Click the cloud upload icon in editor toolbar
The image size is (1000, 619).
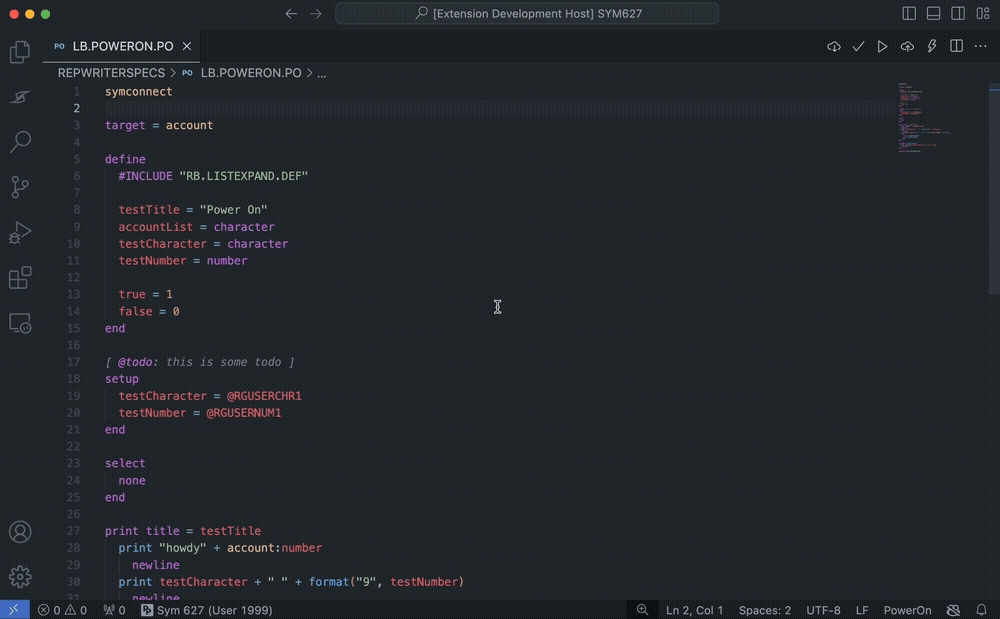[907, 47]
